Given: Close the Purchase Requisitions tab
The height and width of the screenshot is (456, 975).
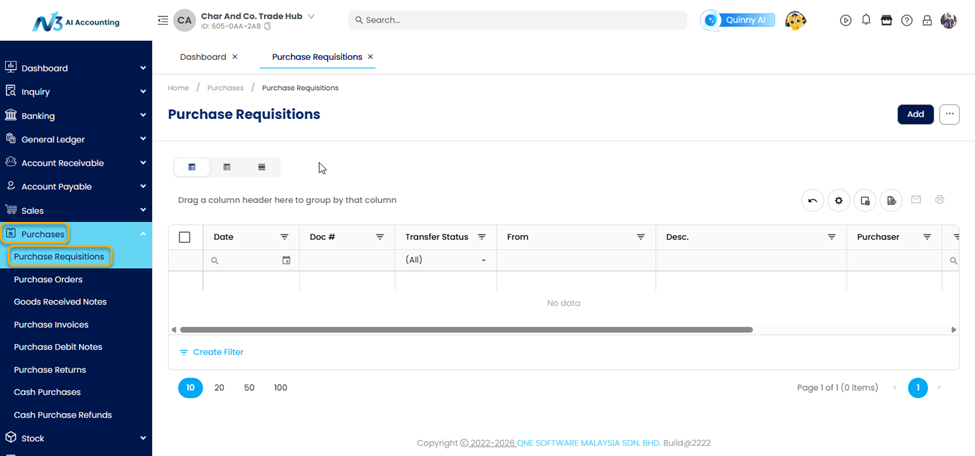Looking at the screenshot, I should tap(371, 57).
